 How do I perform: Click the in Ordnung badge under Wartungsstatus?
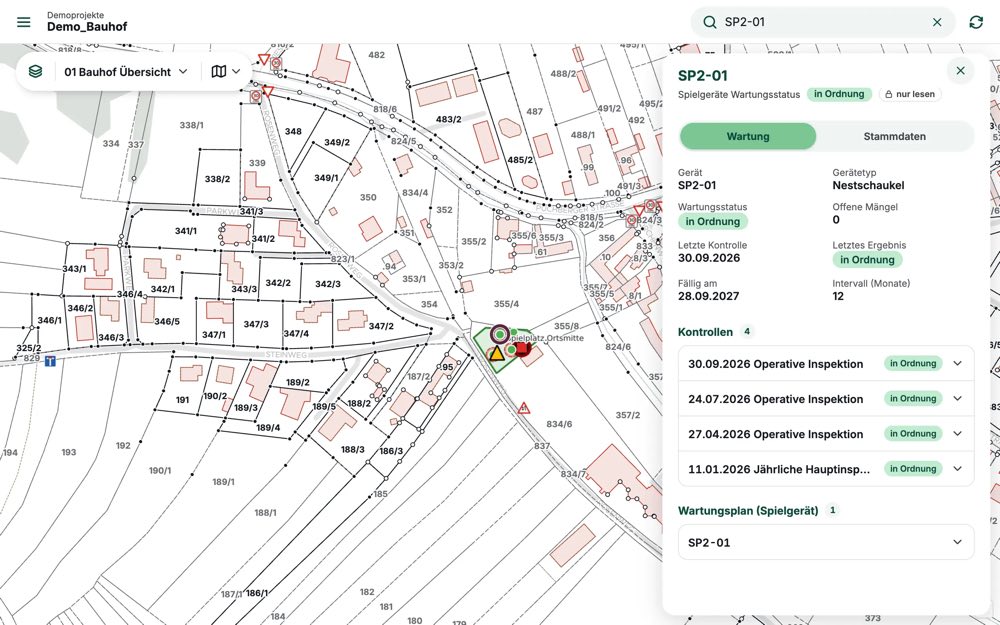click(712, 222)
